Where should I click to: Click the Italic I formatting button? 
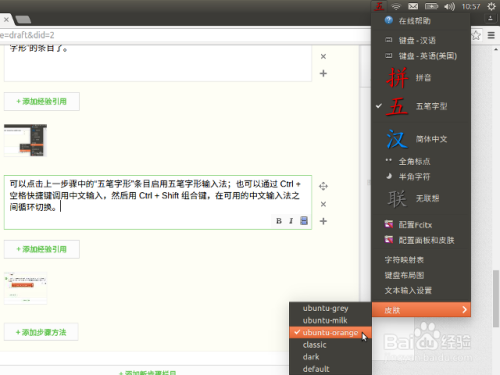point(291,221)
